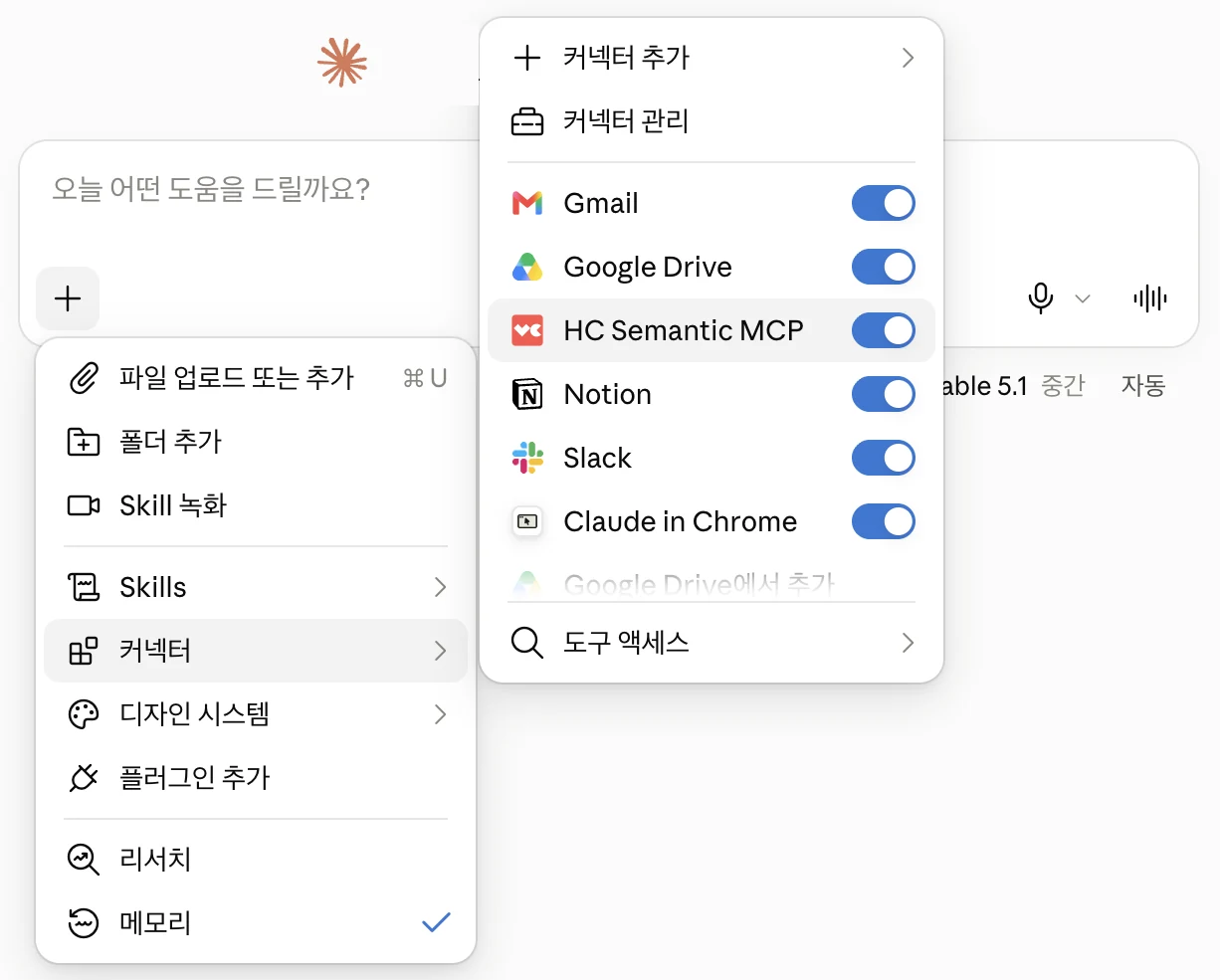The image size is (1220, 980).
Task: Click the paperclip icon for file upload
Action: point(84,378)
